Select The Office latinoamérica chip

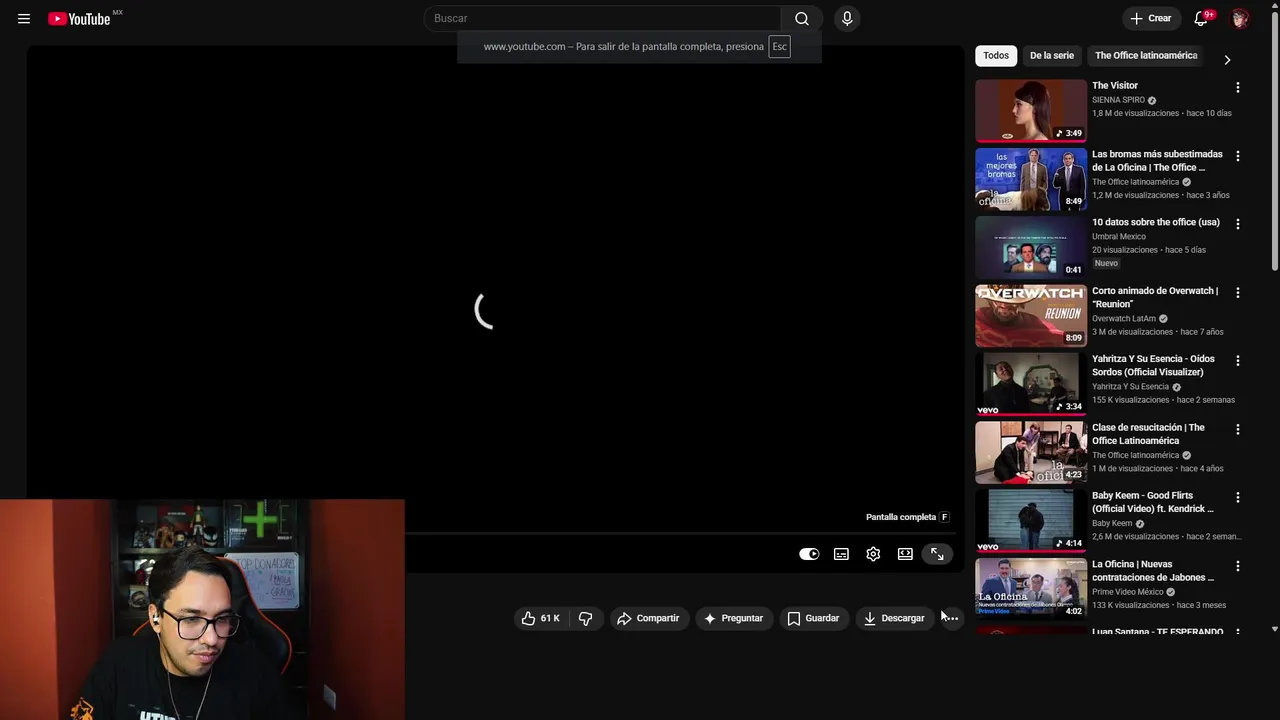pos(1146,56)
